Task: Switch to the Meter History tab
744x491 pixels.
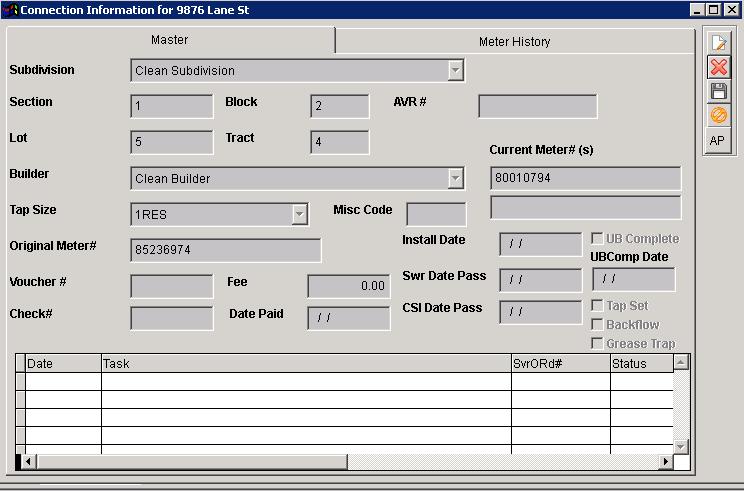Action: (514, 41)
